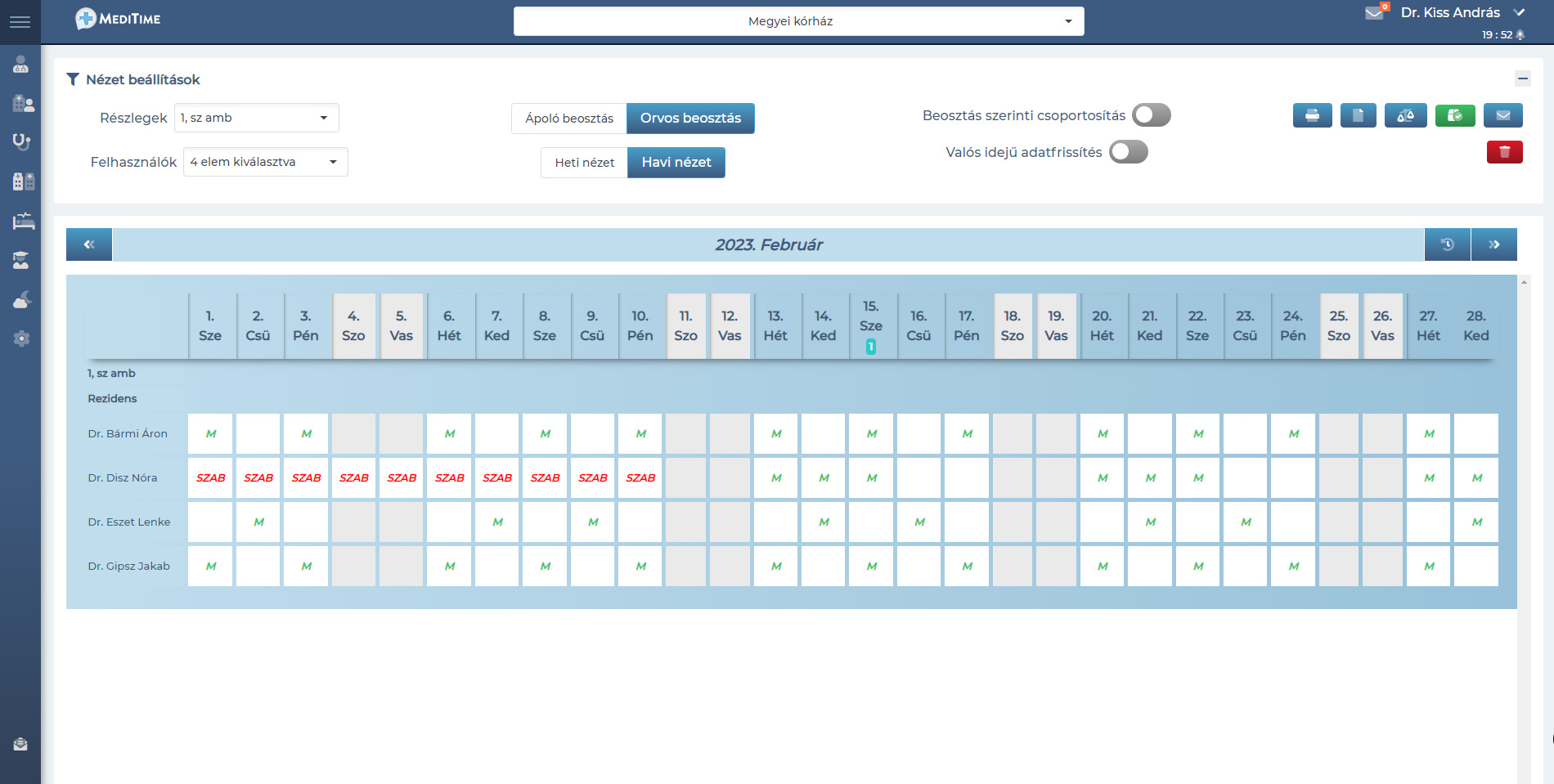Select day 1. Sze column header
The image size is (1554, 784).
click(x=210, y=326)
